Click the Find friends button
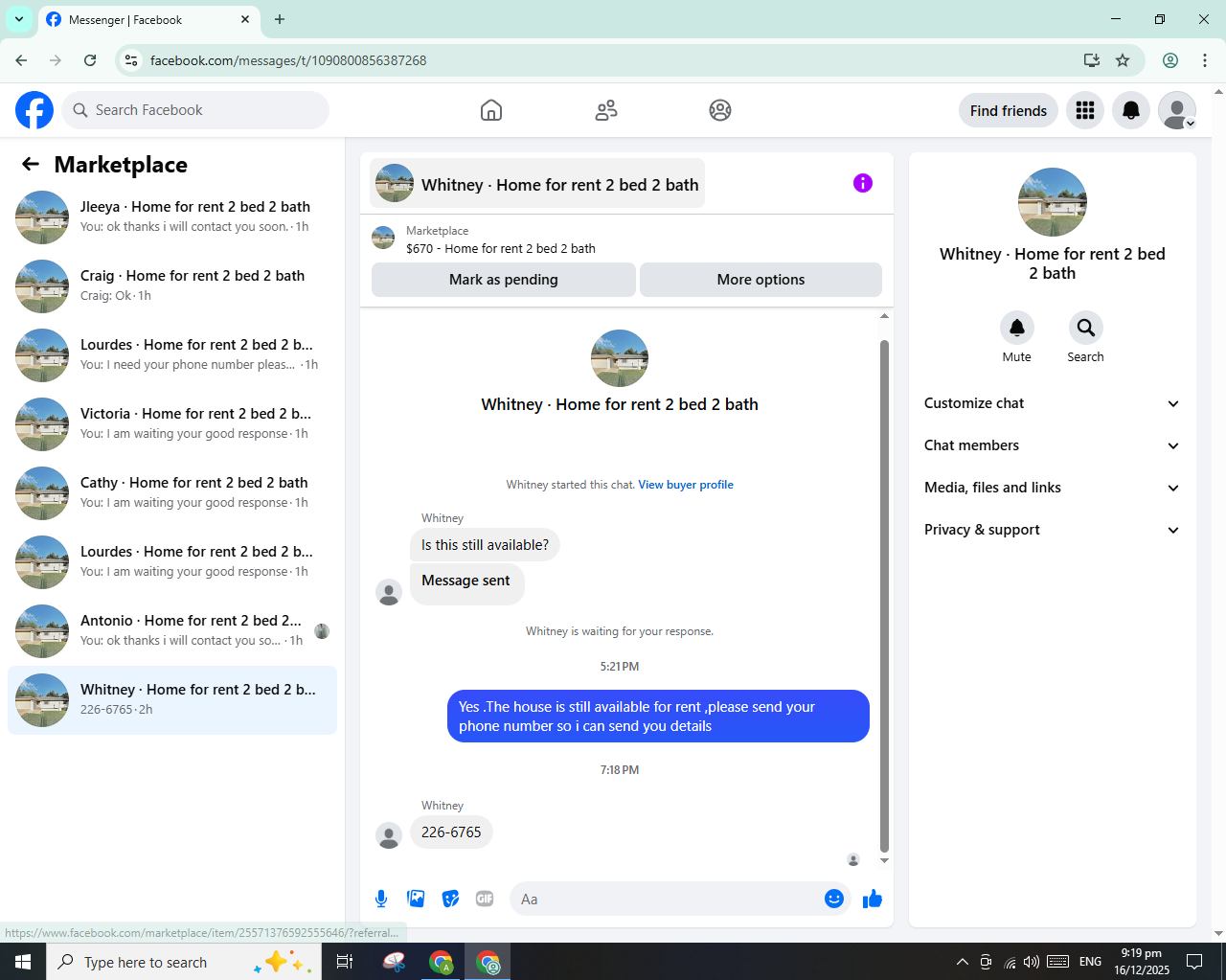1226x980 pixels. pyautogui.click(x=1009, y=110)
